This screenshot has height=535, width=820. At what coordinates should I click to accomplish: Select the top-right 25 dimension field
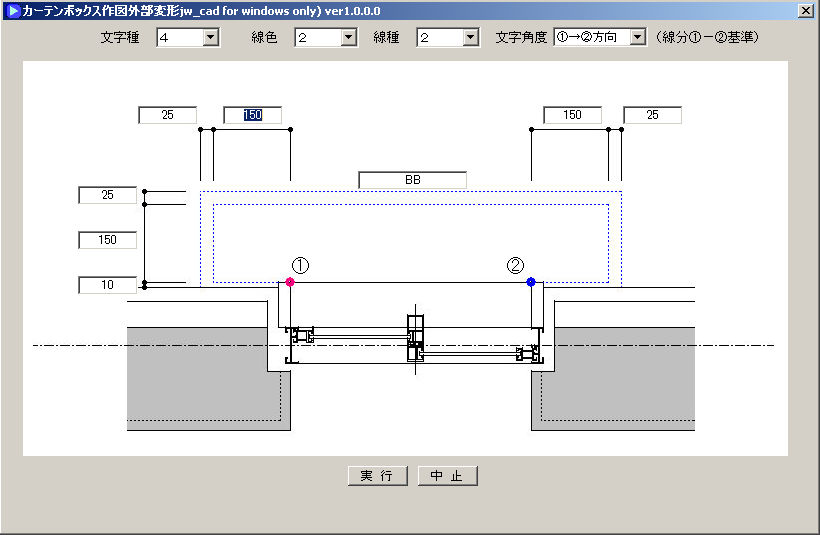click(652, 115)
